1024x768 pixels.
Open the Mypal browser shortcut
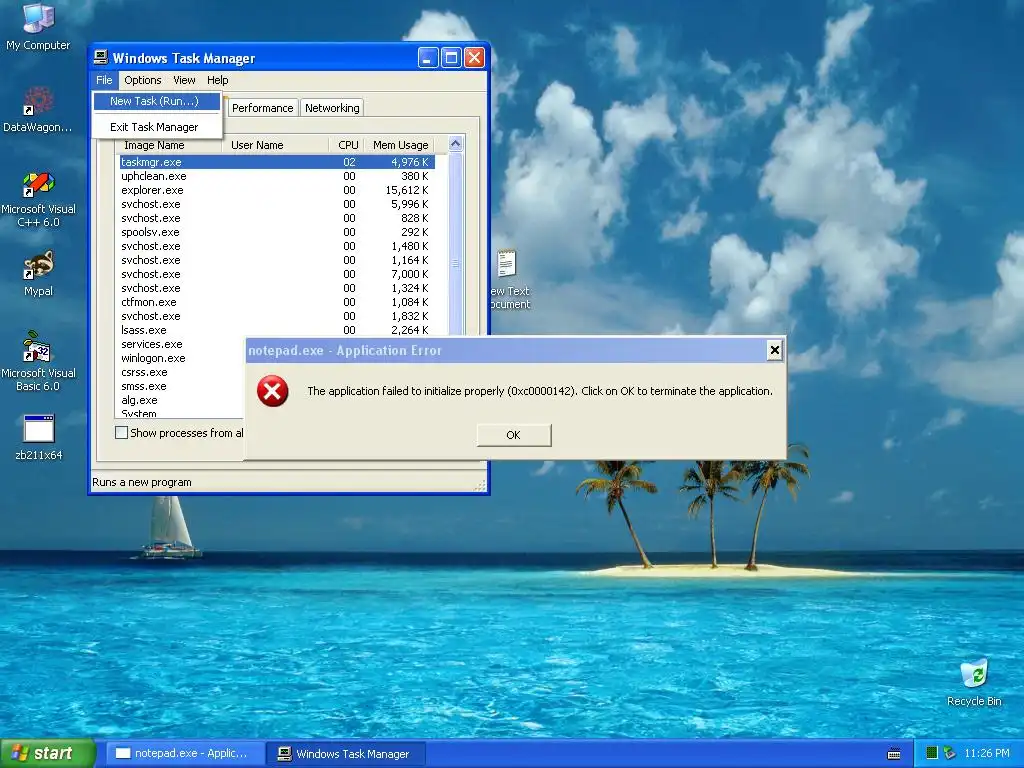[38, 274]
